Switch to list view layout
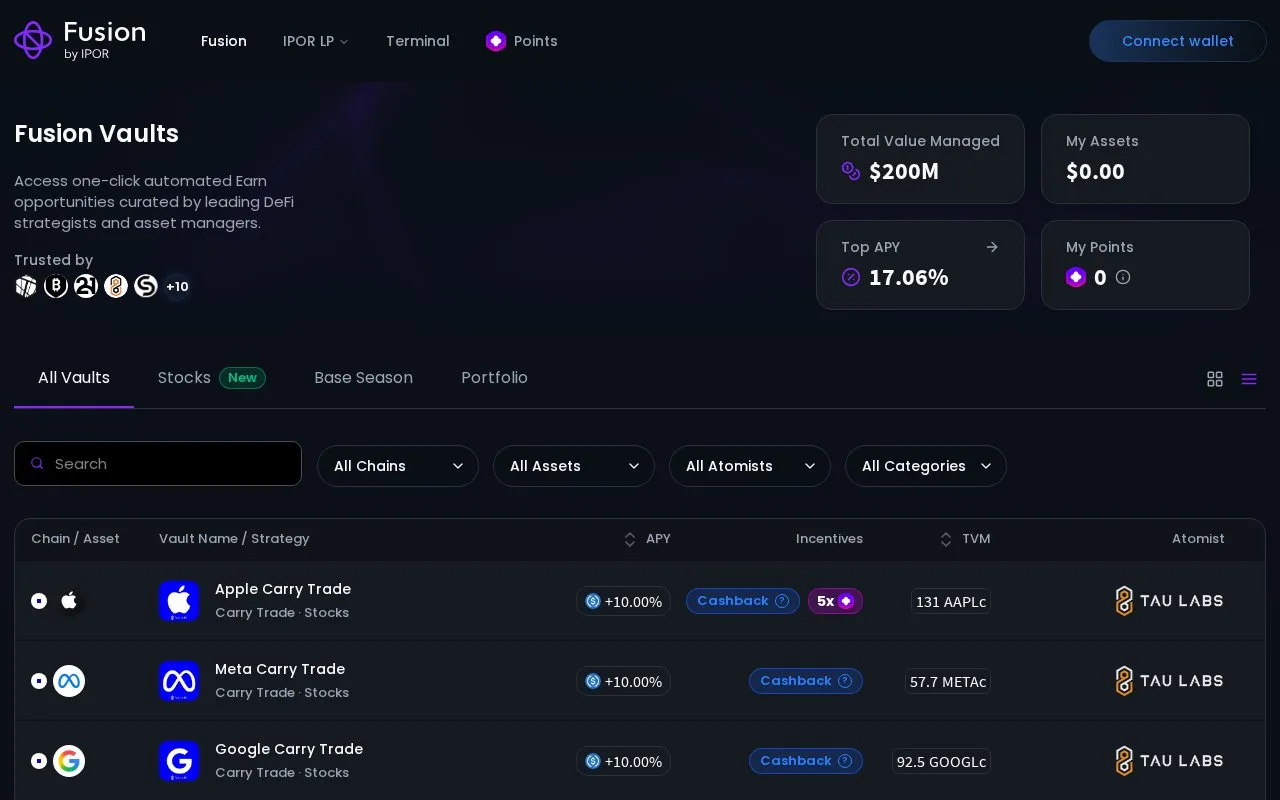Image resolution: width=1280 pixels, height=800 pixels. click(x=1249, y=379)
